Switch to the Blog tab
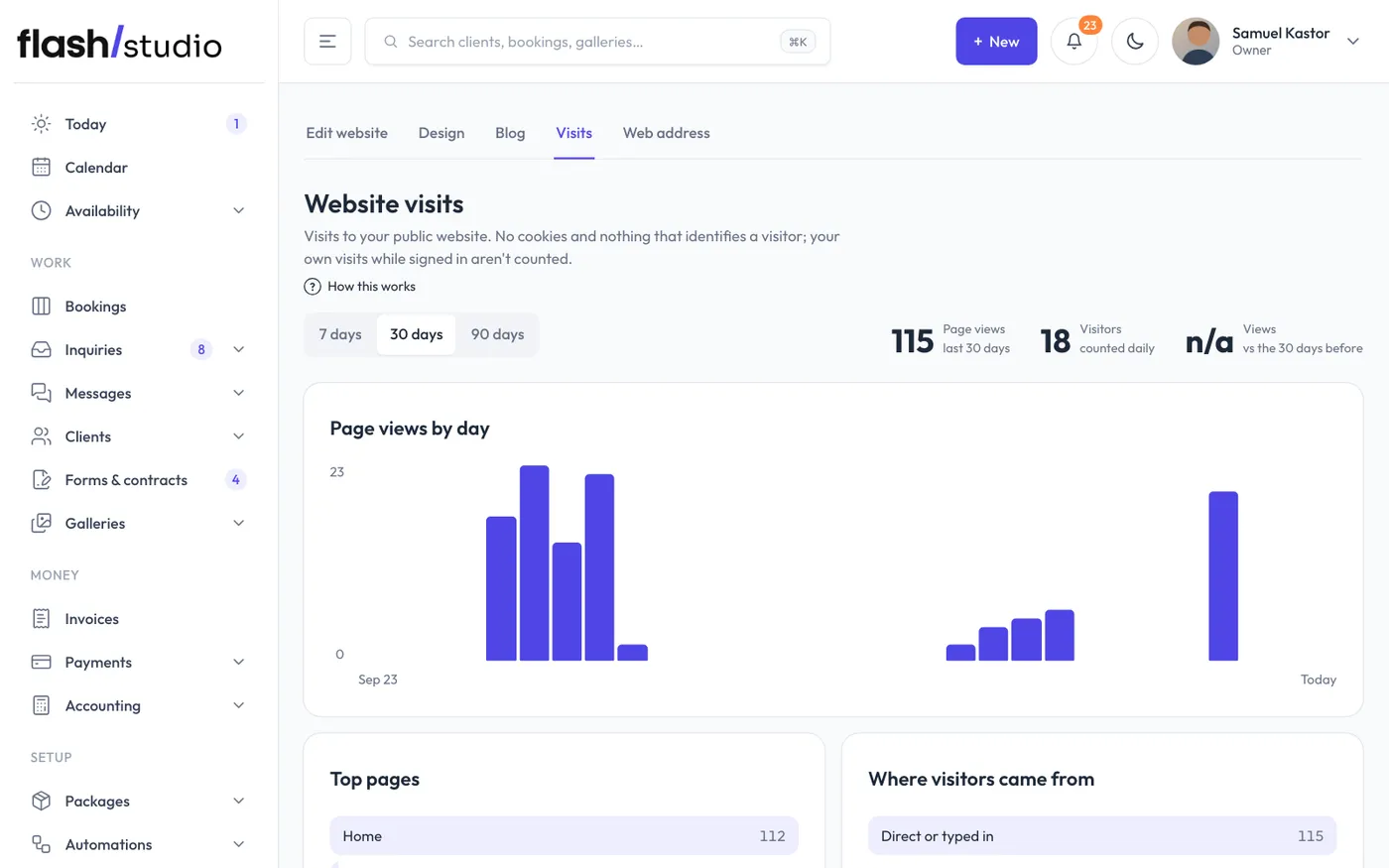1389x868 pixels. coord(510,133)
